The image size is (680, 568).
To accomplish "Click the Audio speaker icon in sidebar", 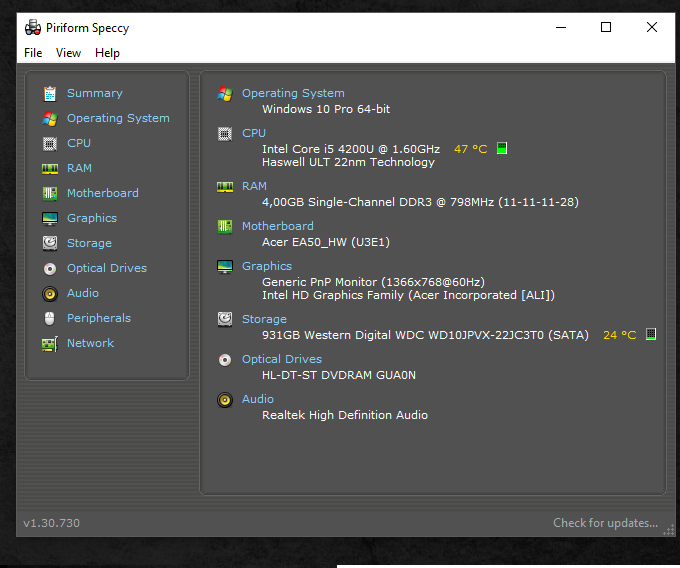I will click(50, 293).
